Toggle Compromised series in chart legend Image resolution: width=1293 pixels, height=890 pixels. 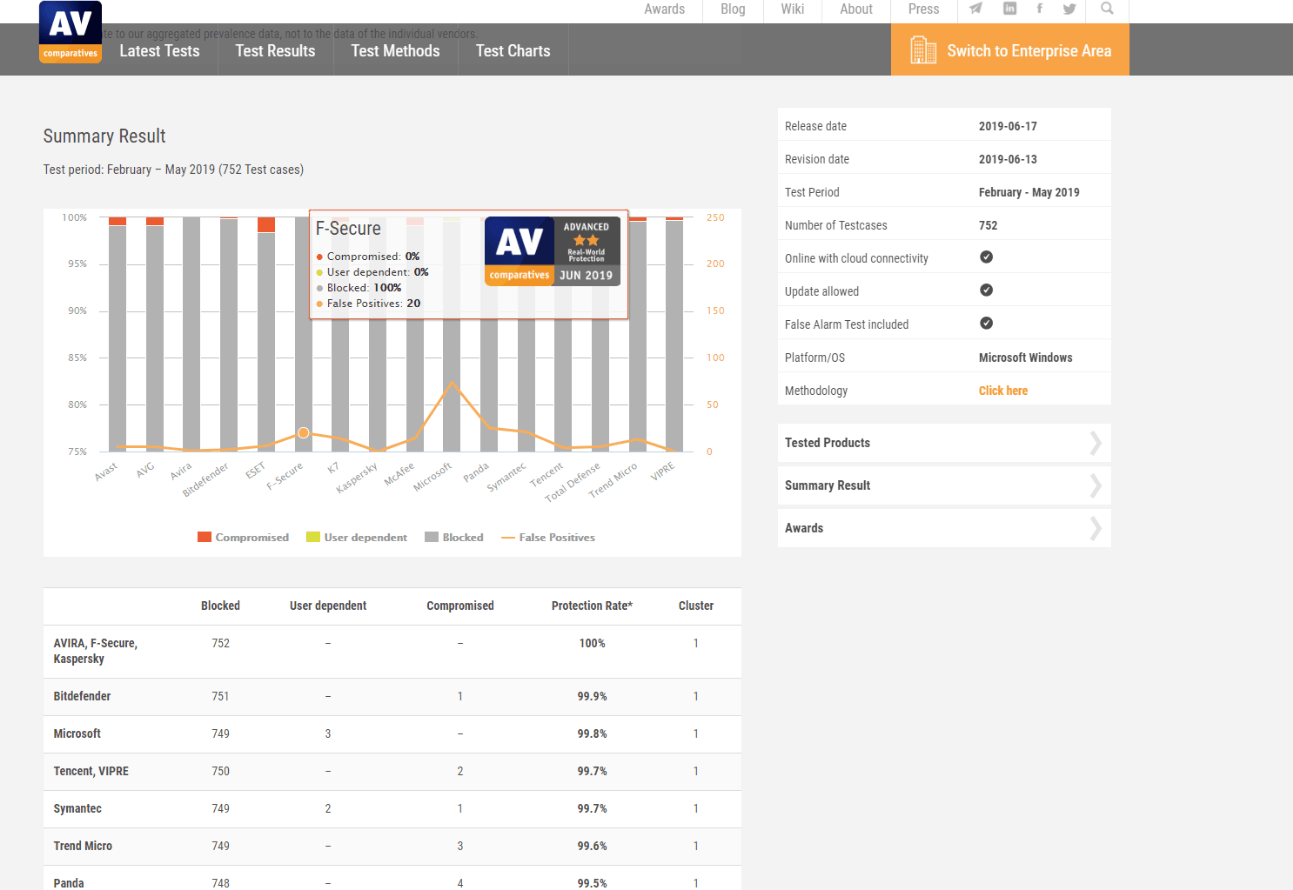point(243,537)
